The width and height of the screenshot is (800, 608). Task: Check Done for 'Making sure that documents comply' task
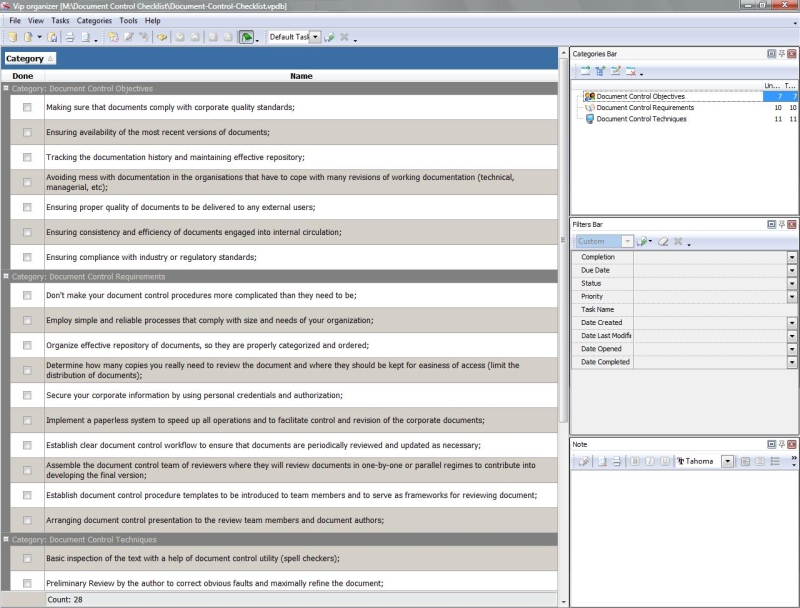point(27,107)
